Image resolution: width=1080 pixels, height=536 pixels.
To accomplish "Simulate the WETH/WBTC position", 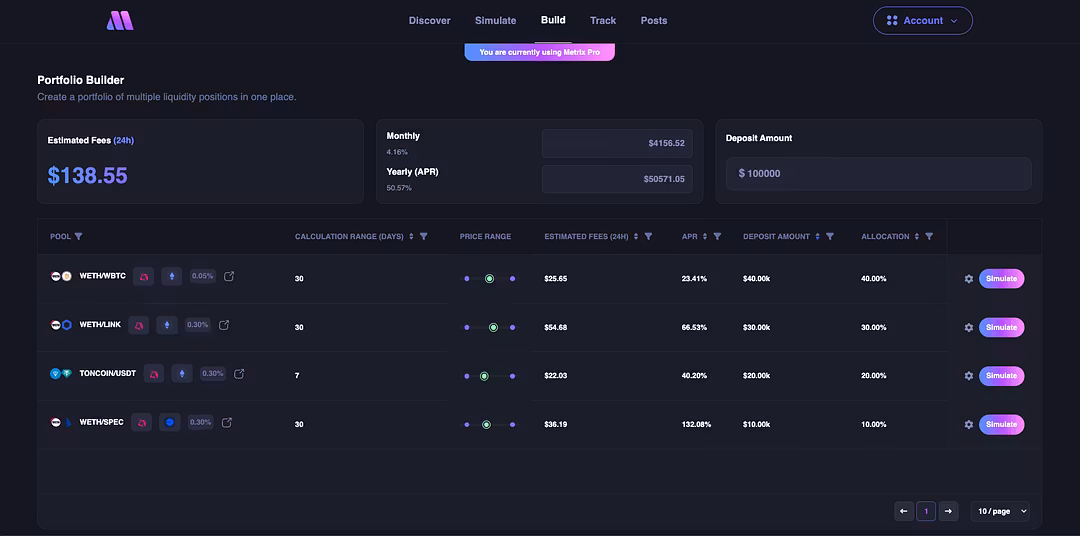I will click(x=1001, y=279).
